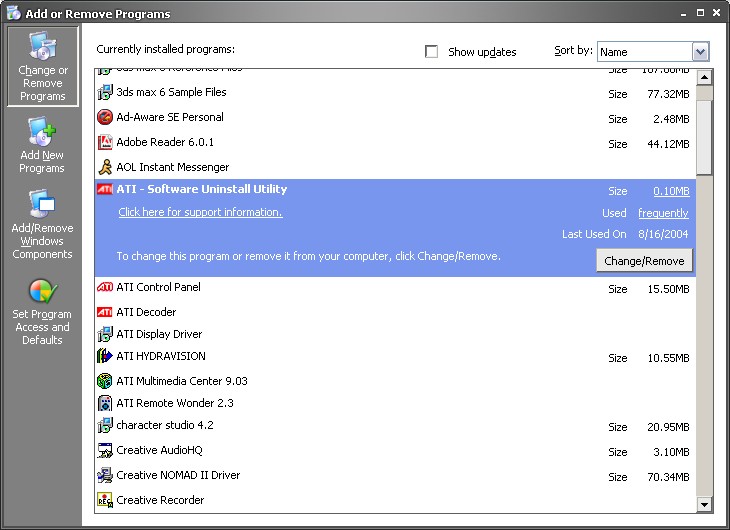Viewport: 730px width, 530px height.
Task: Close the Add or Remove Programs window
Action: click(716, 13)
